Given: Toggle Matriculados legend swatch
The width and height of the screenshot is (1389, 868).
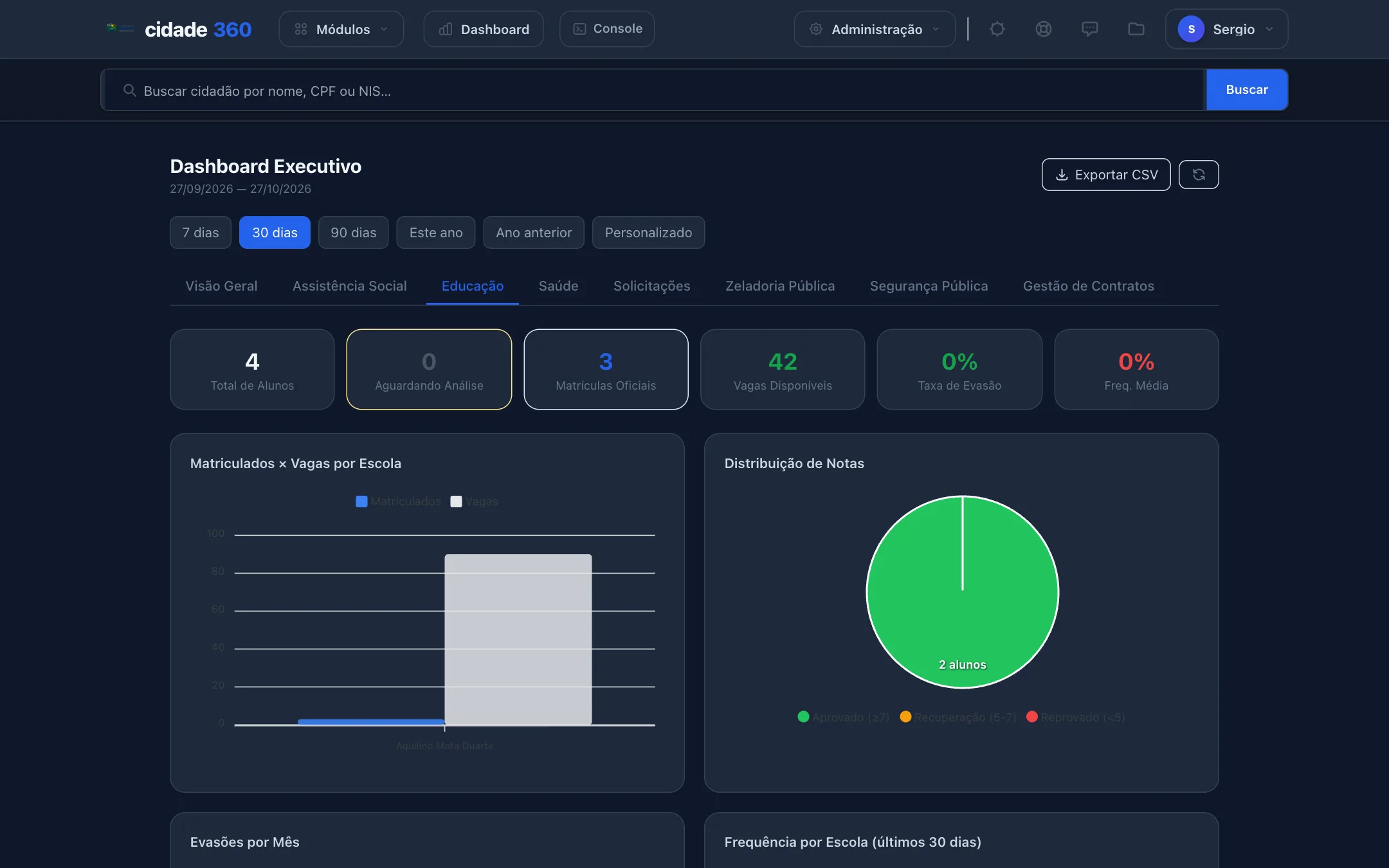Looking at the screenshot, I should tap(361, 502).
